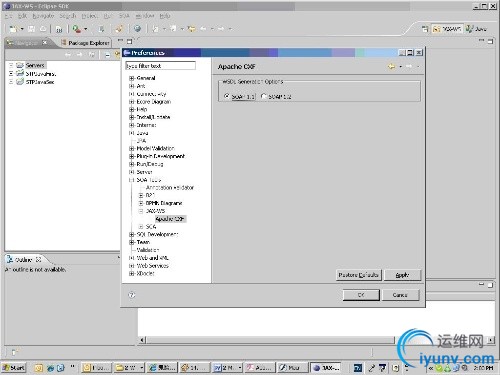Open the back history dropdown in Preferences
This screenshot has width=500, height=375.
tap(400, 67)
